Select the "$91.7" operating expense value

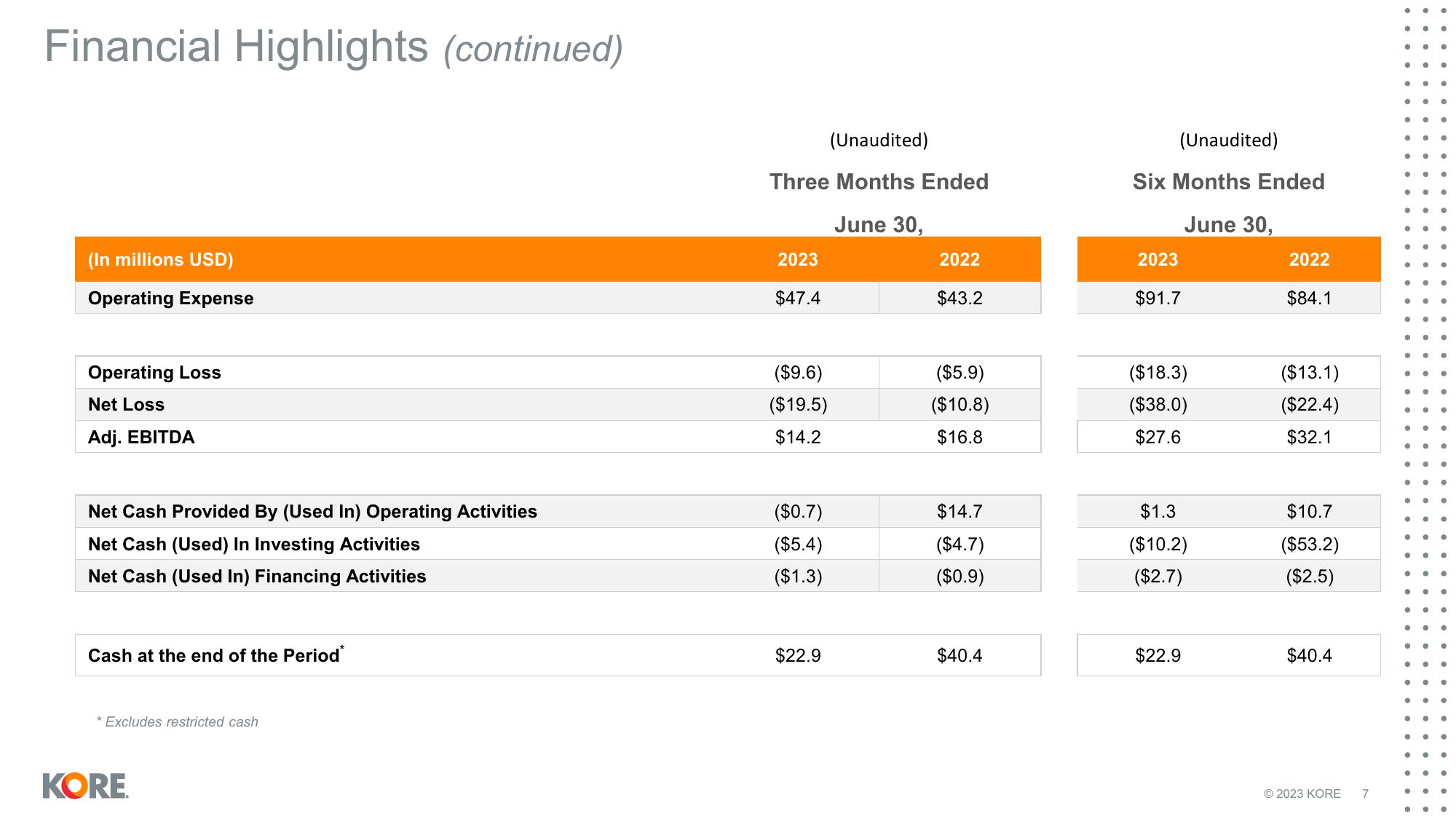[x=1158, y=298]
